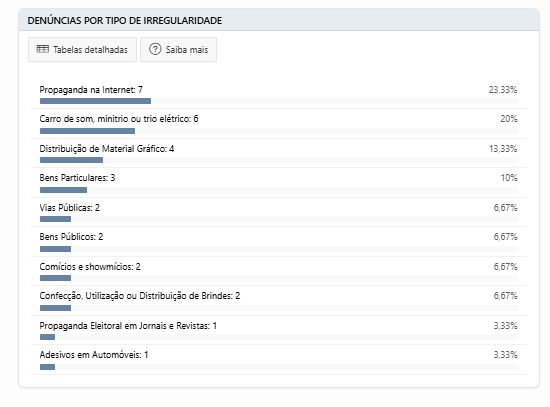Viewport: 550px width, 407px height.
Task: Click the 13,33% percentage value
Action: [503, 149]
